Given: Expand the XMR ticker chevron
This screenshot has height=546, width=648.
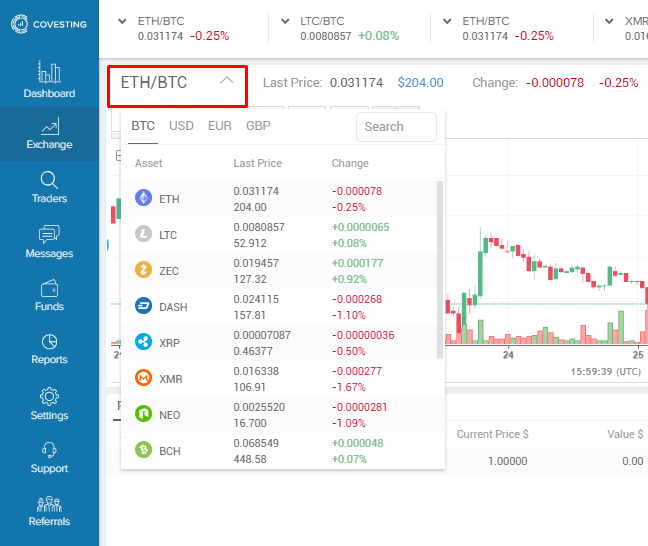Looking at the screenshot, I should [x=609, y=21].
